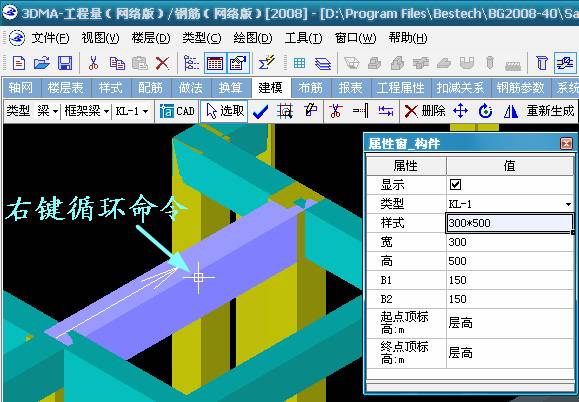Viewport: 579px width, 402px height.
Task: Click the New file icon
Action: point(19,63)
